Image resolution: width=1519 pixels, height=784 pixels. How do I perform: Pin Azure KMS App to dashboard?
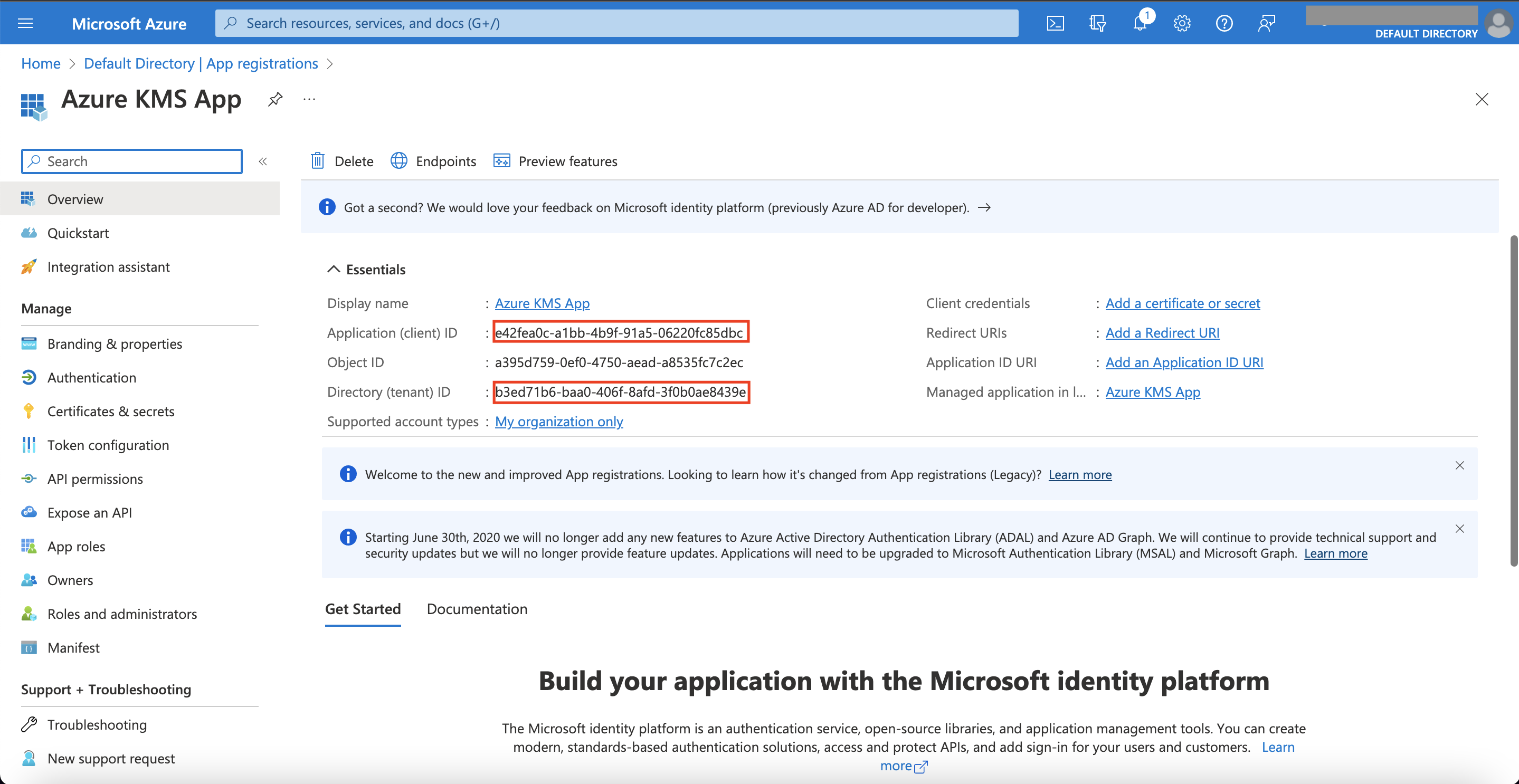tap(275, 99)
